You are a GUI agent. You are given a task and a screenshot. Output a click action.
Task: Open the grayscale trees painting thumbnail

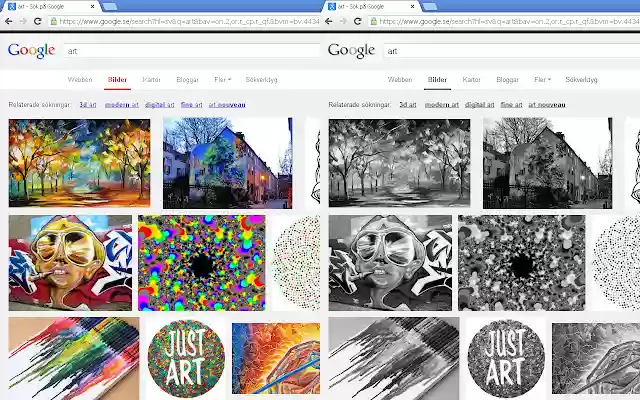pyautogui.click(x=399, y=163)
